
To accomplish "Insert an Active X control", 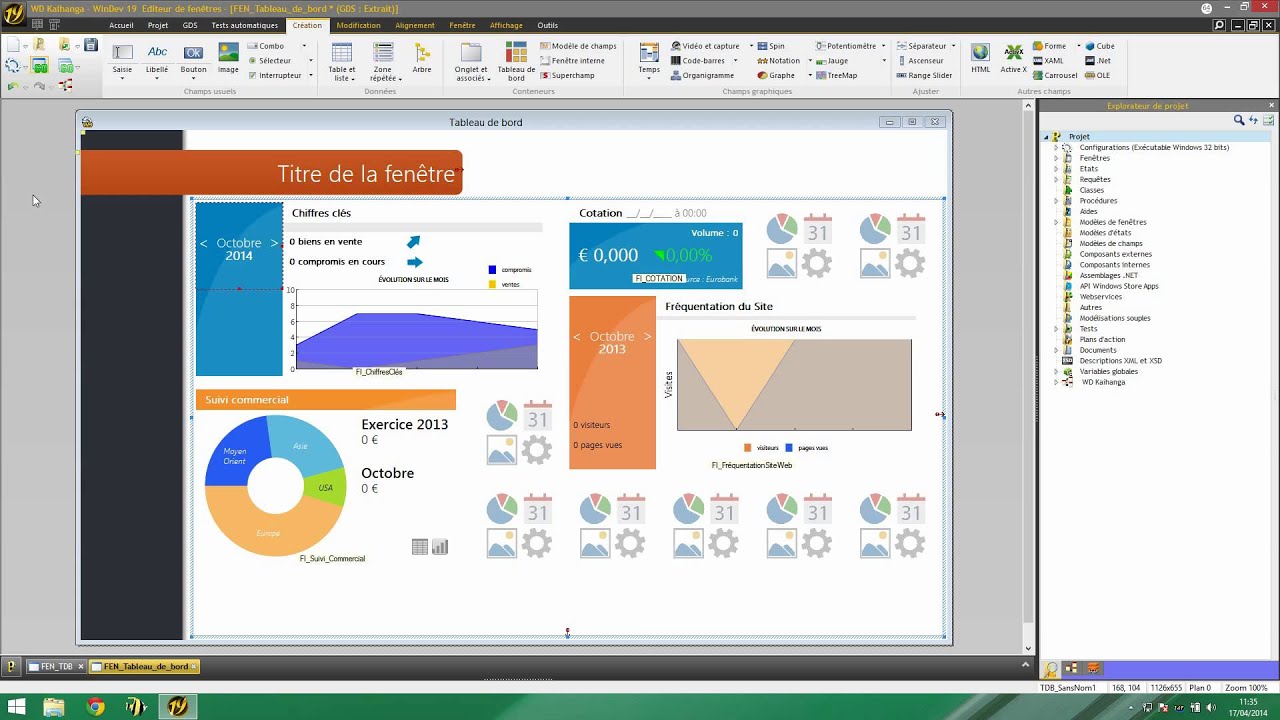I will pos(1013,59).
